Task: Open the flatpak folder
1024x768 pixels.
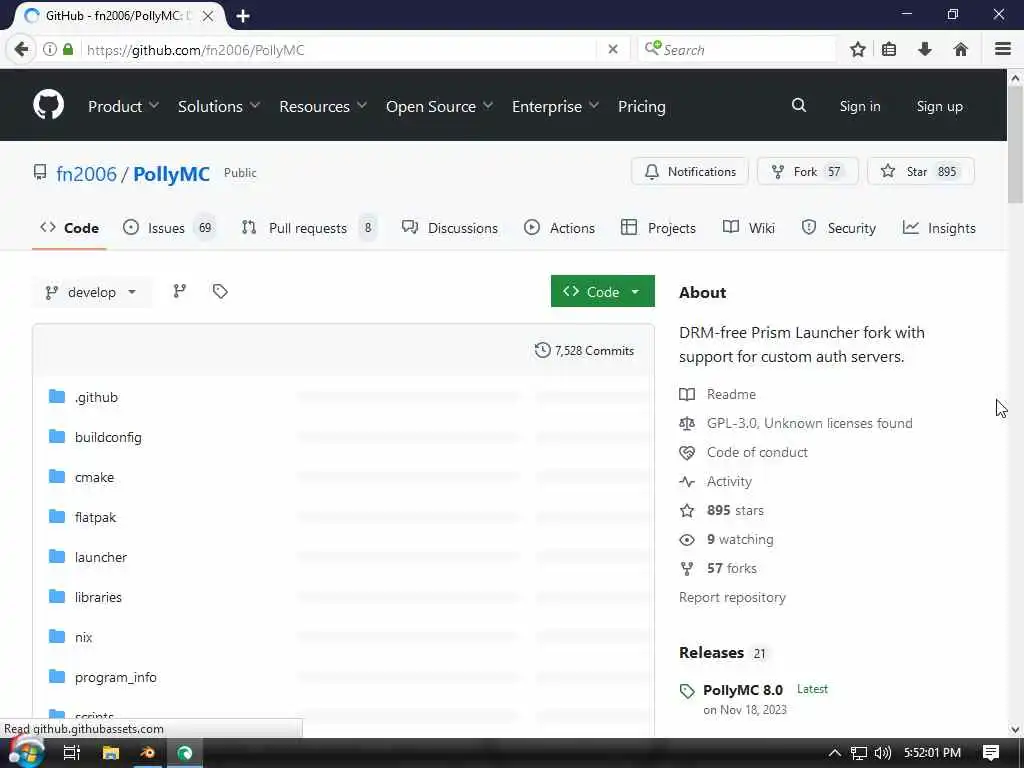Action: [x=95, y=517]
